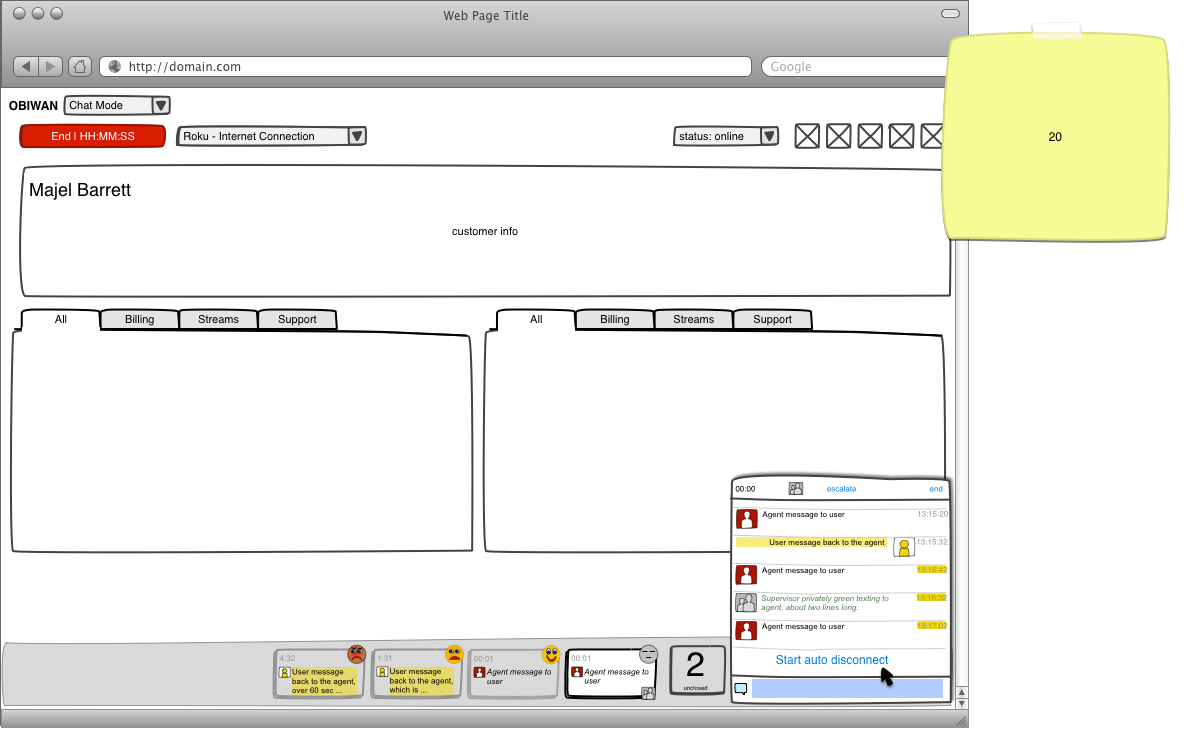Click the yellow user avatar beside the 13:15:32 message
Viewport: 1188px width, 733px height.
pos(904,547)
